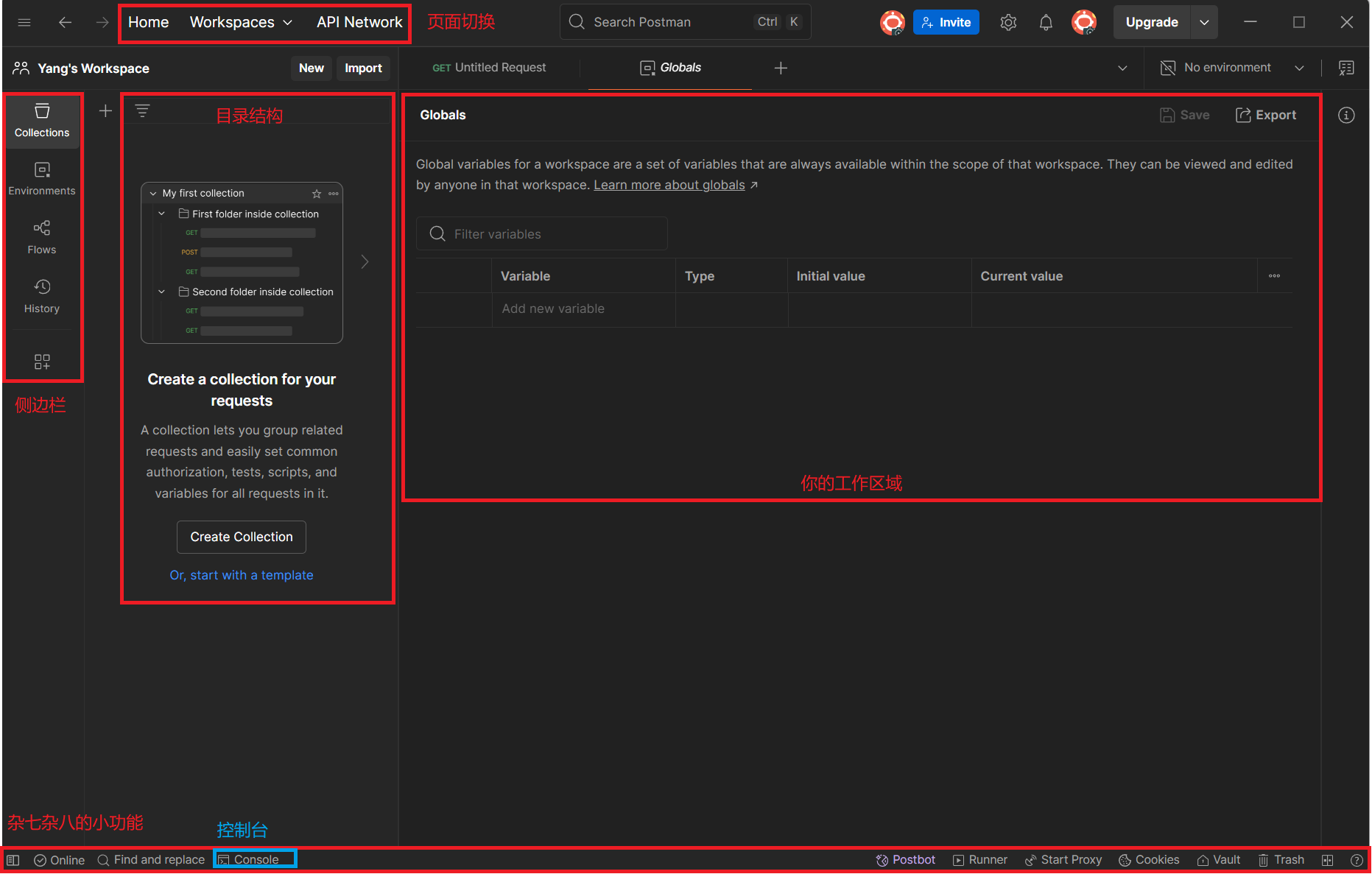Toggle sidebar from status bar icon
This screenshot has width=1372, height=874.
13,860
